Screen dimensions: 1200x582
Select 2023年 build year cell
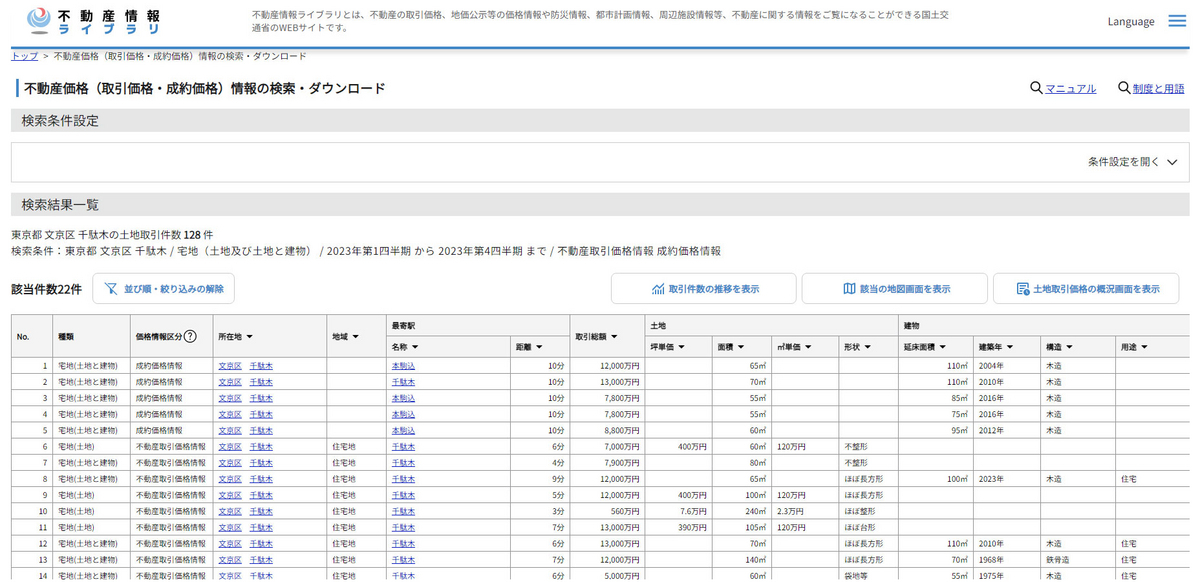click(x=992, y=479)
